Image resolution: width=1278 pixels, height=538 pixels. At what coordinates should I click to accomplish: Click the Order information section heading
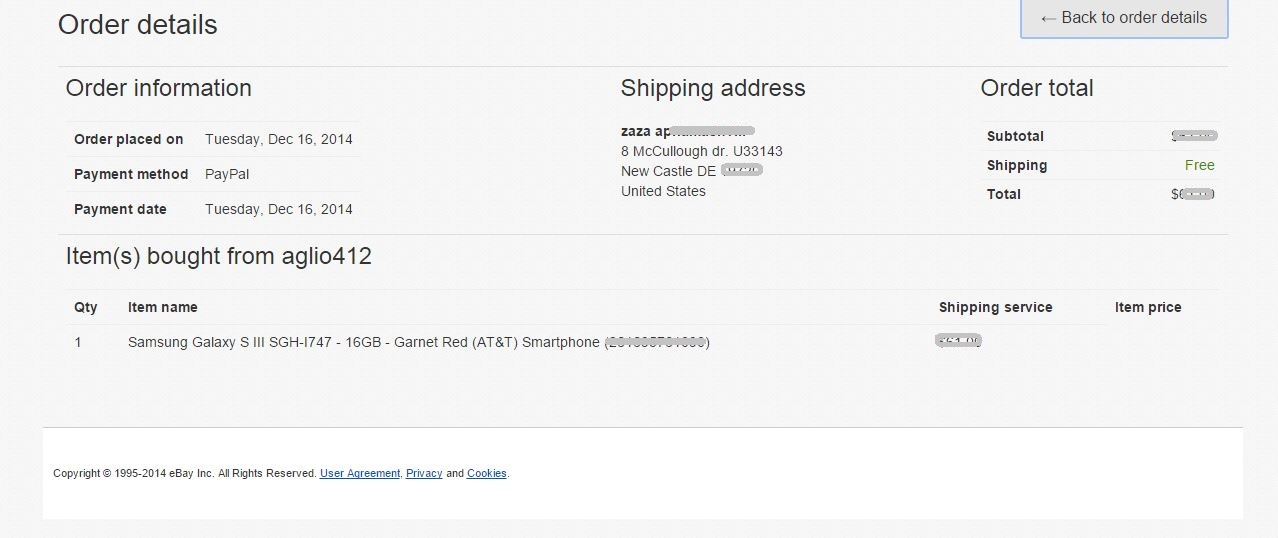[x=159, y=88]
